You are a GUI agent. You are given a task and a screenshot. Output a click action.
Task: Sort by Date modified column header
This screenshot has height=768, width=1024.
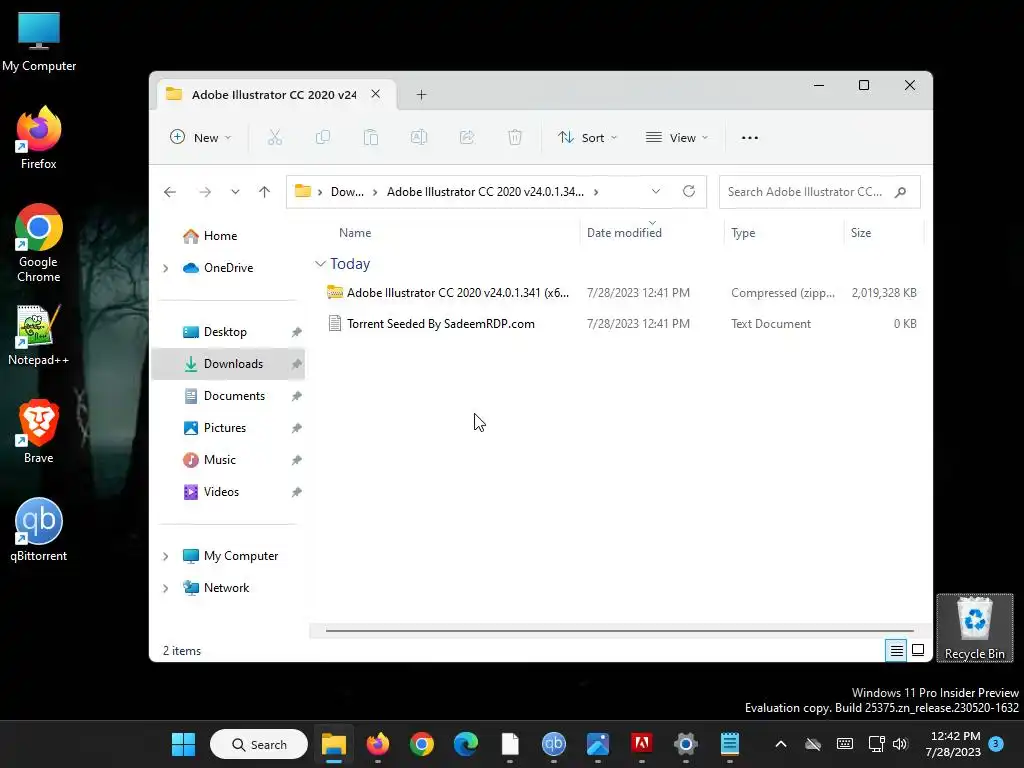[x=624, y=232]
